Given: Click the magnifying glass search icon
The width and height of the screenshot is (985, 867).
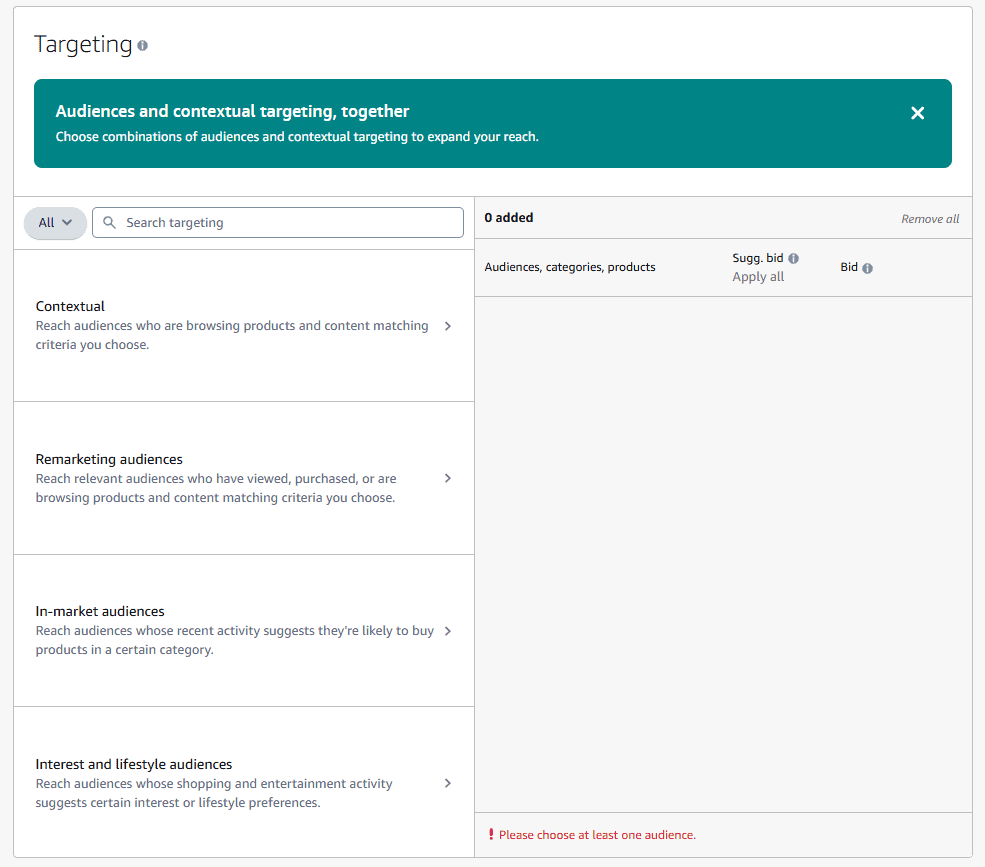Looking at the screenshot, I should [110, 223].
